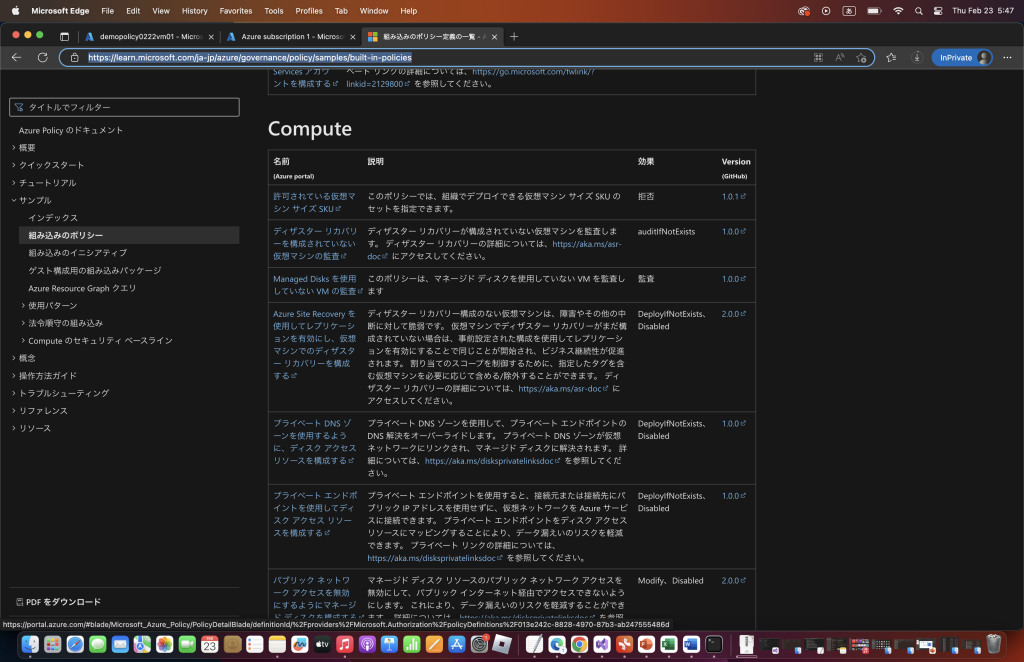Viewport: 1024px width, 662px height.
Task: Close the Azure subscription 1 tab
Action: [353, 37]
